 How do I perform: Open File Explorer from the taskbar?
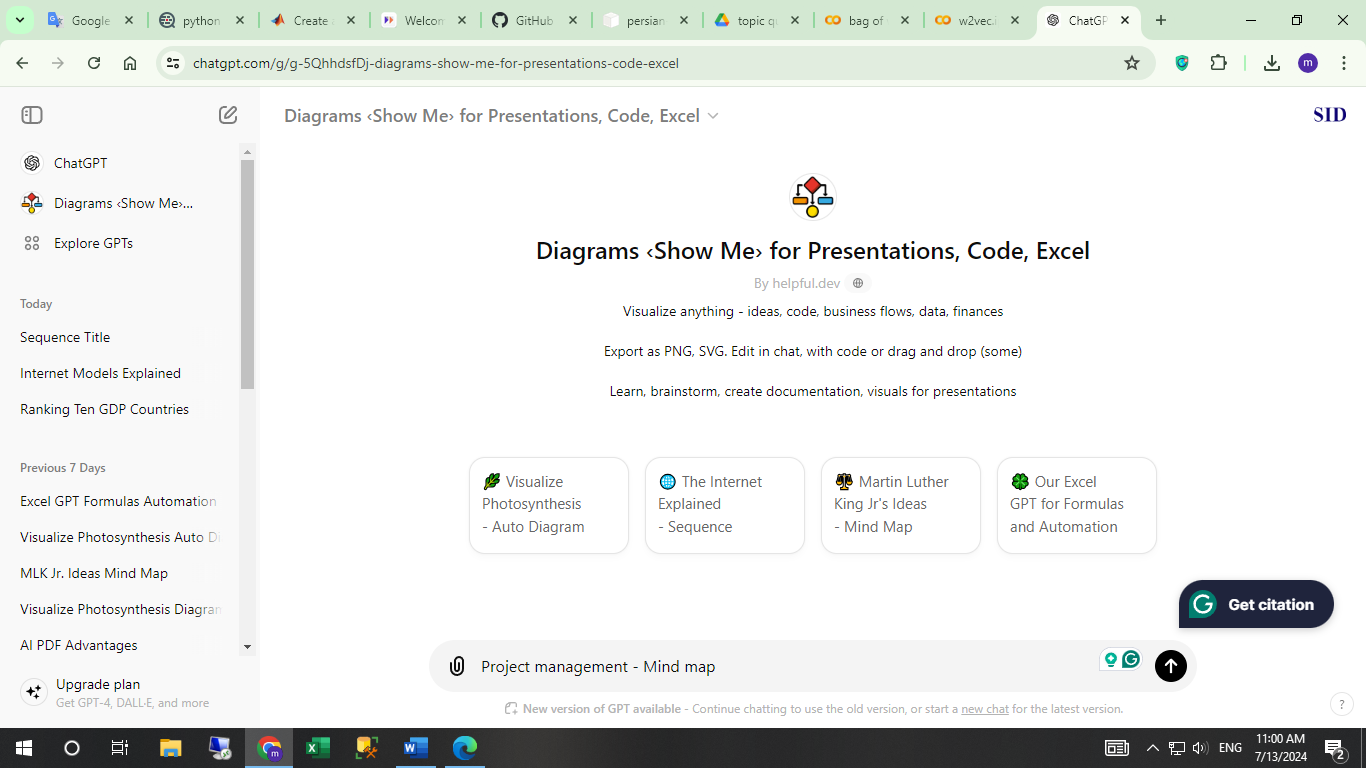[171, 748]
